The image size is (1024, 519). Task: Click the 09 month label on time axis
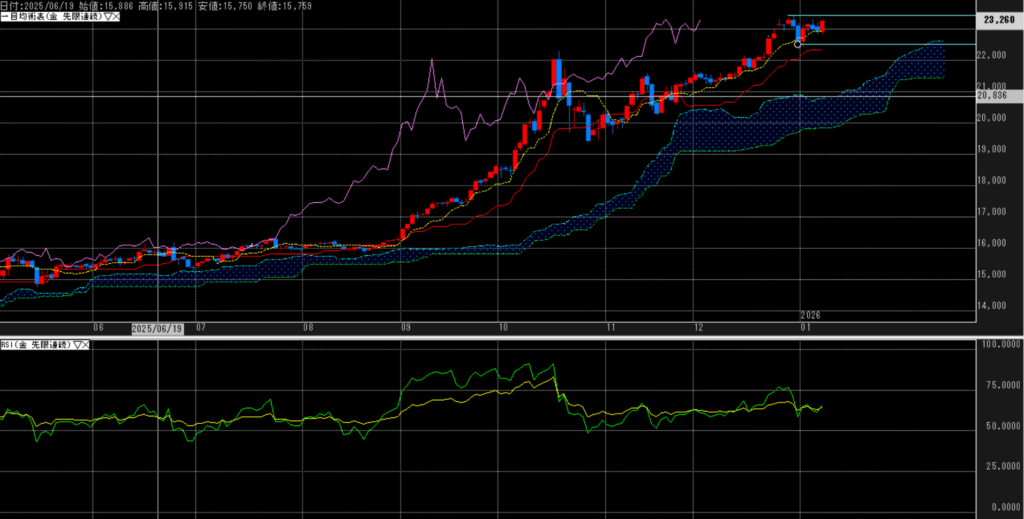(405, 327)
